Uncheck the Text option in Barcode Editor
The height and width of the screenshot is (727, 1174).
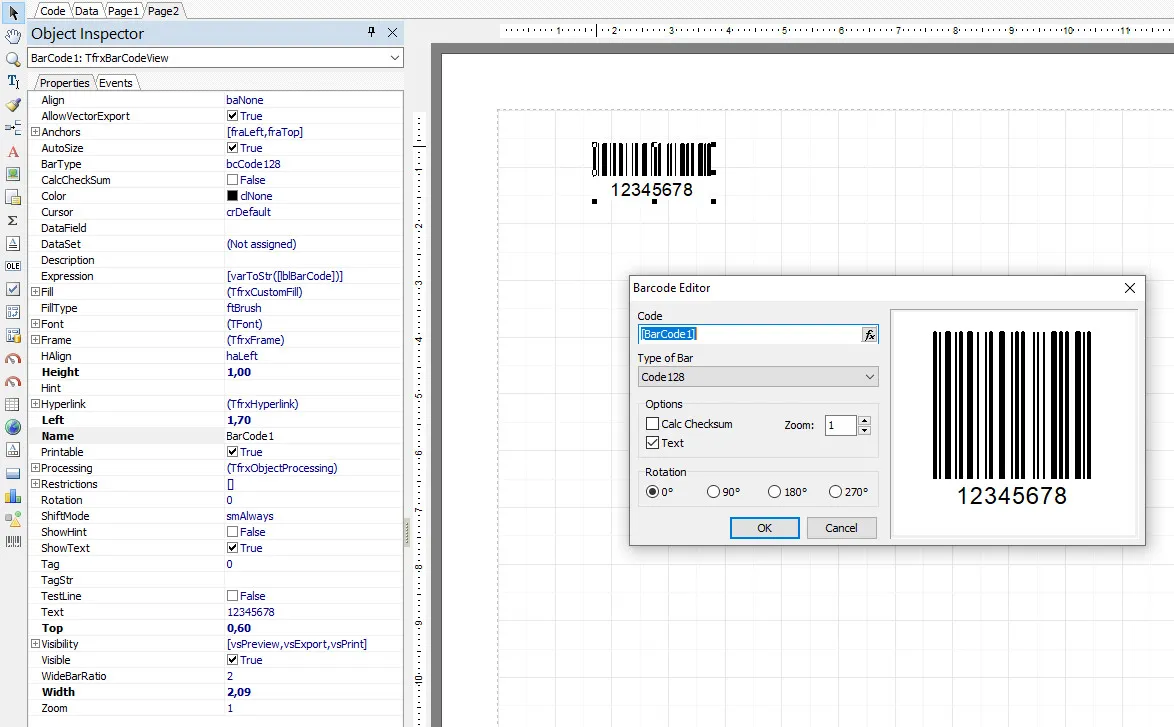coord(653,443)
